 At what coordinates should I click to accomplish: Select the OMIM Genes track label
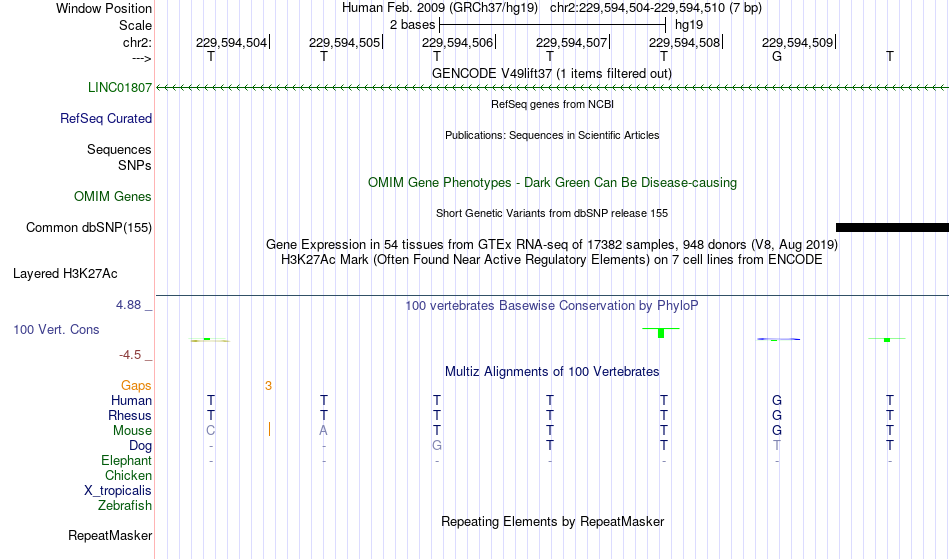pyautogui.click(x=113, y=196)
